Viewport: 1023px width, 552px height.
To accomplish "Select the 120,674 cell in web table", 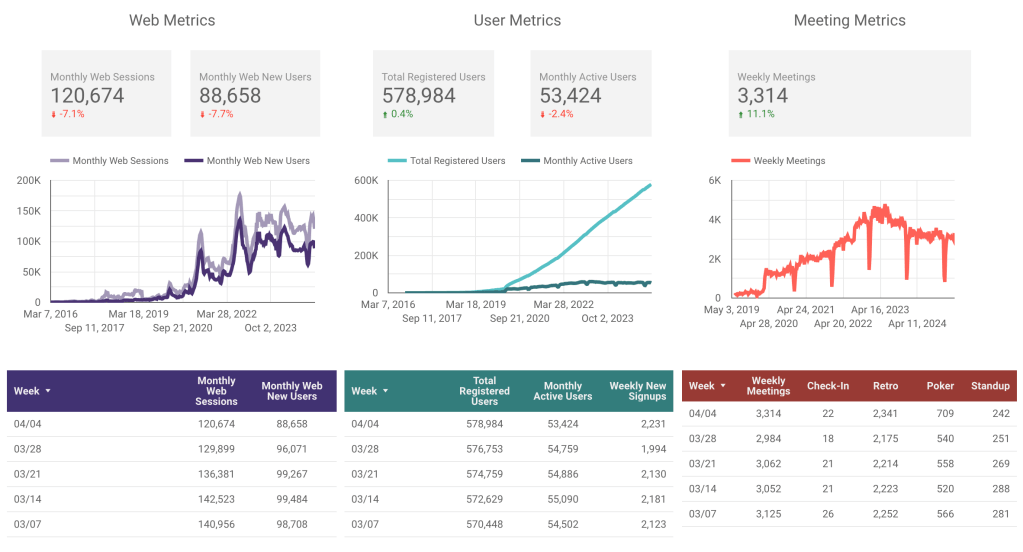I will click(216, 424).
